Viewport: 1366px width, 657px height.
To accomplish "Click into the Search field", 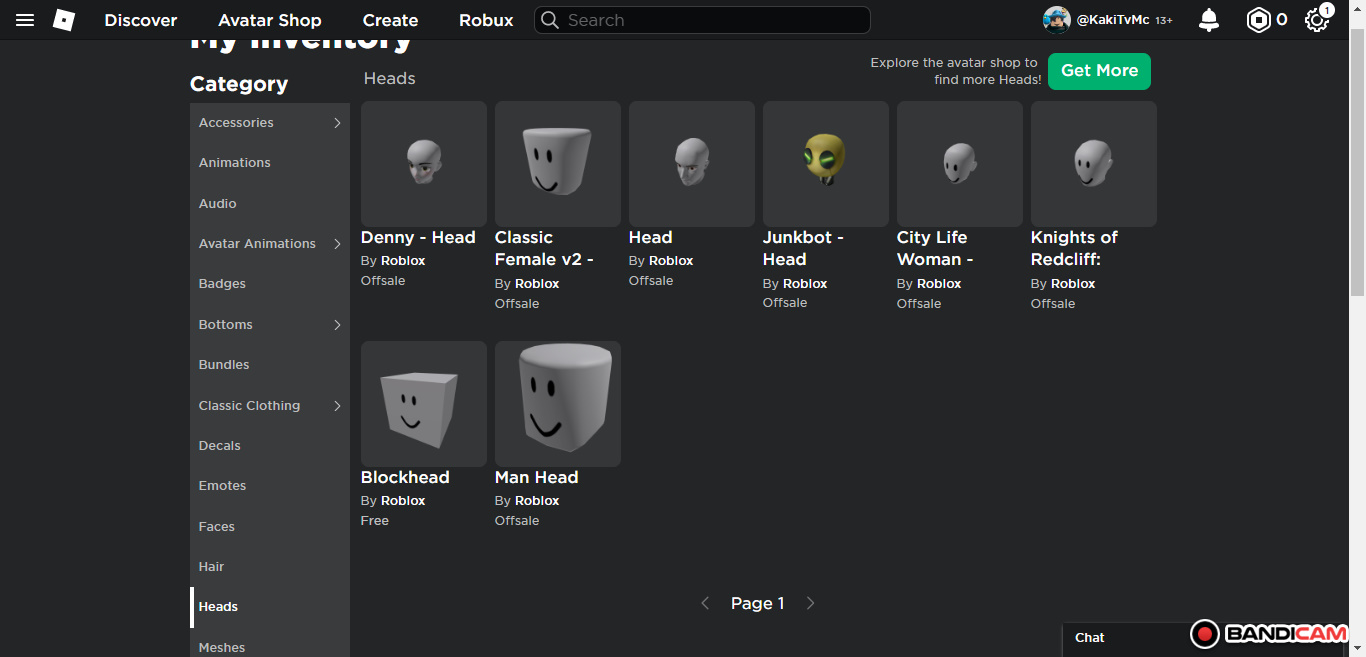I will (x=710, y=20).
